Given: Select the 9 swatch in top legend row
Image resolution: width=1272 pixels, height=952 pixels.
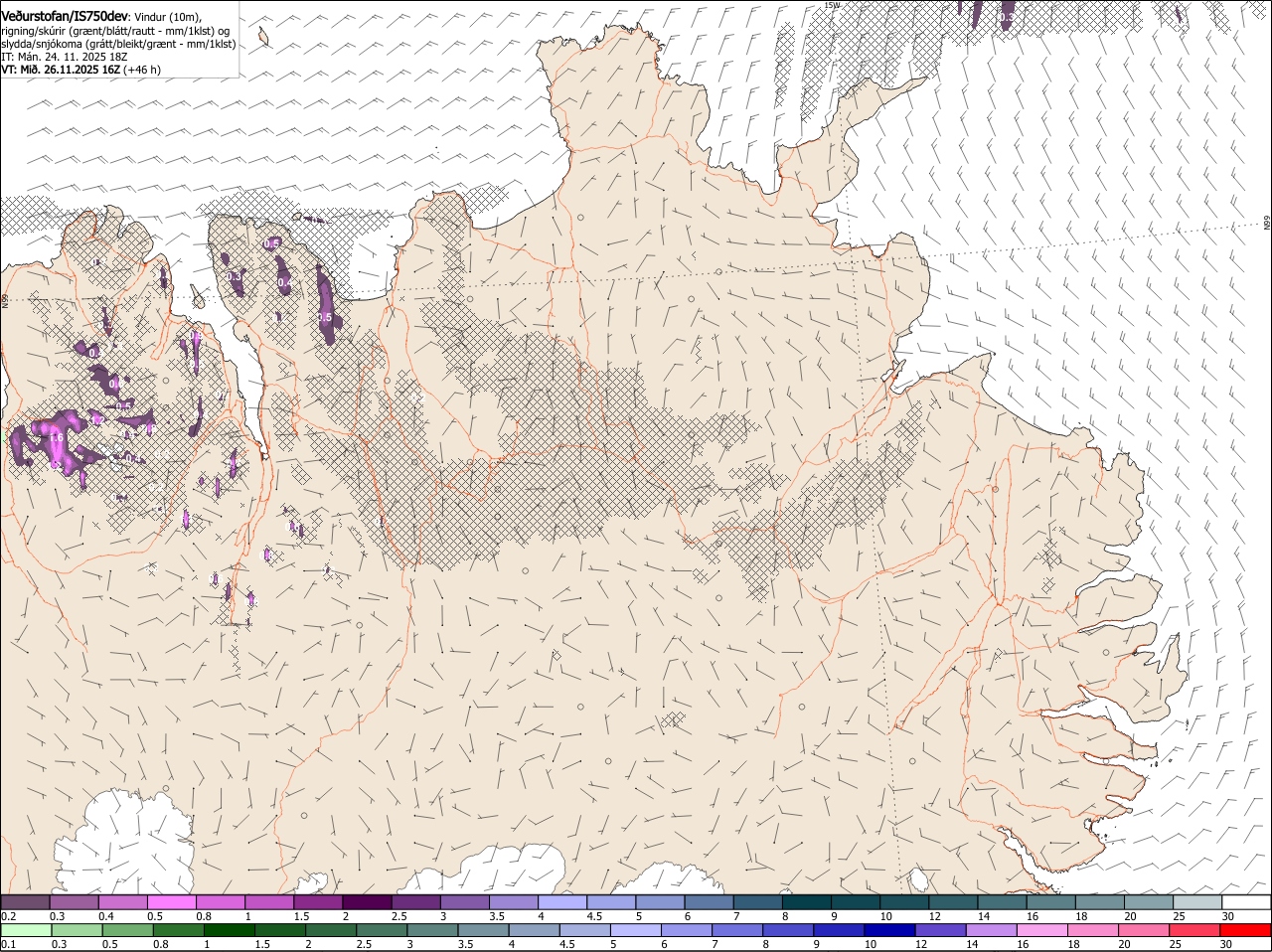Looking at the screenshot, I should (856, 901).
